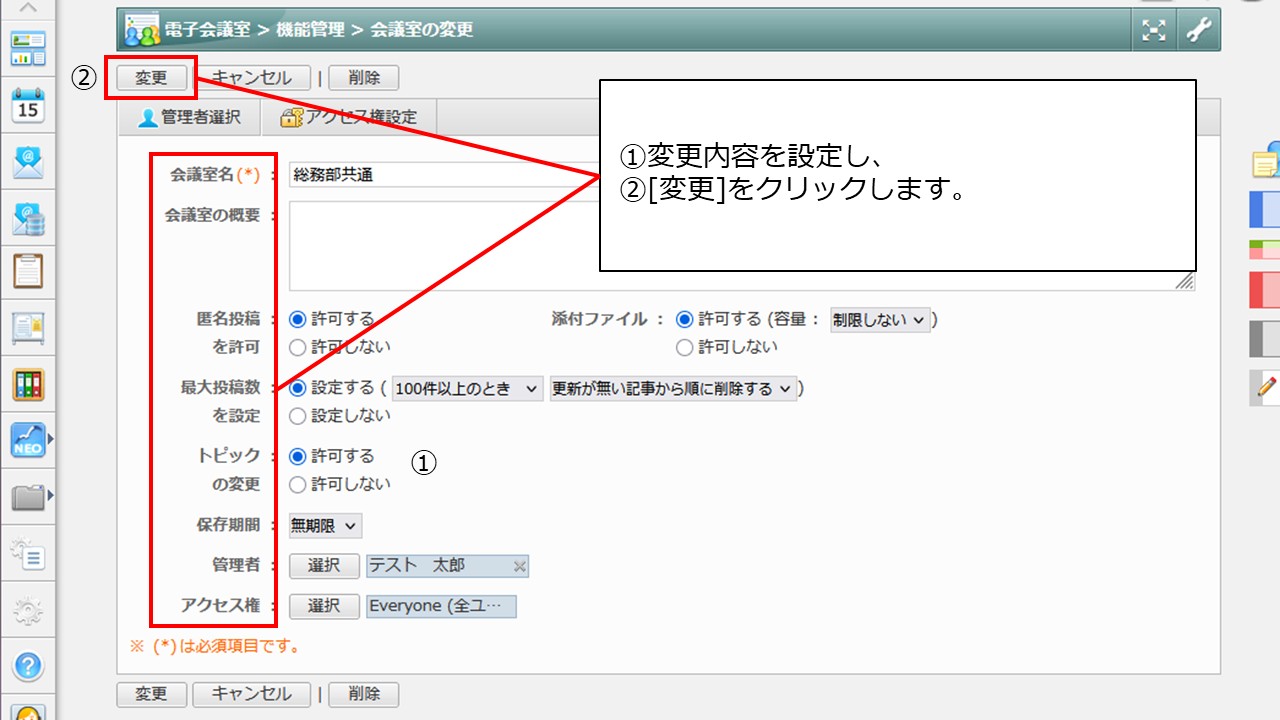
Task: Open the binders icon in the sidebar
Action: tap(28, 384)
